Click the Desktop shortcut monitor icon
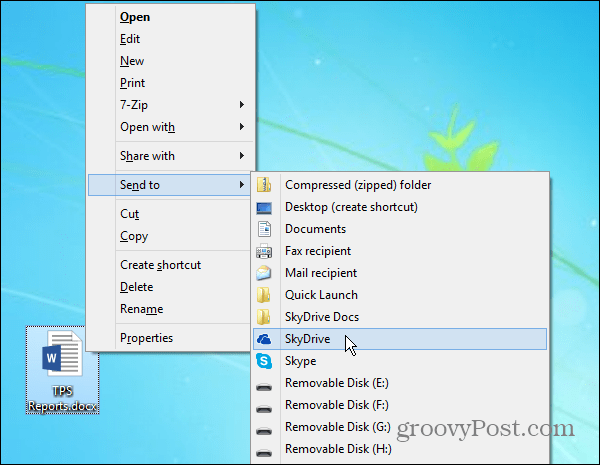Screen dimensions: 600x465 [x=264, y=208]
